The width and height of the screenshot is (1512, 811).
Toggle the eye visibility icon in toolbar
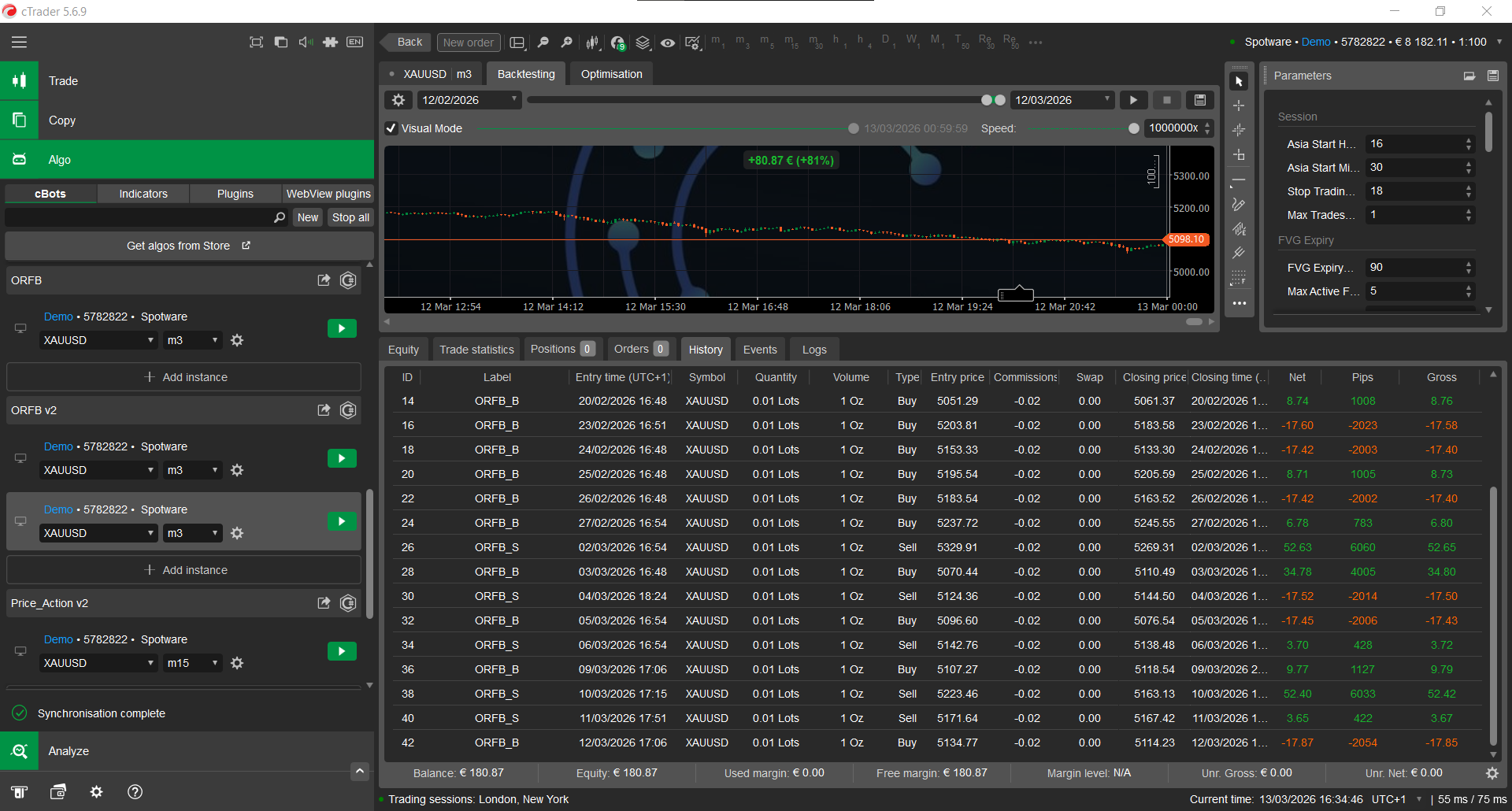[668, 43]
